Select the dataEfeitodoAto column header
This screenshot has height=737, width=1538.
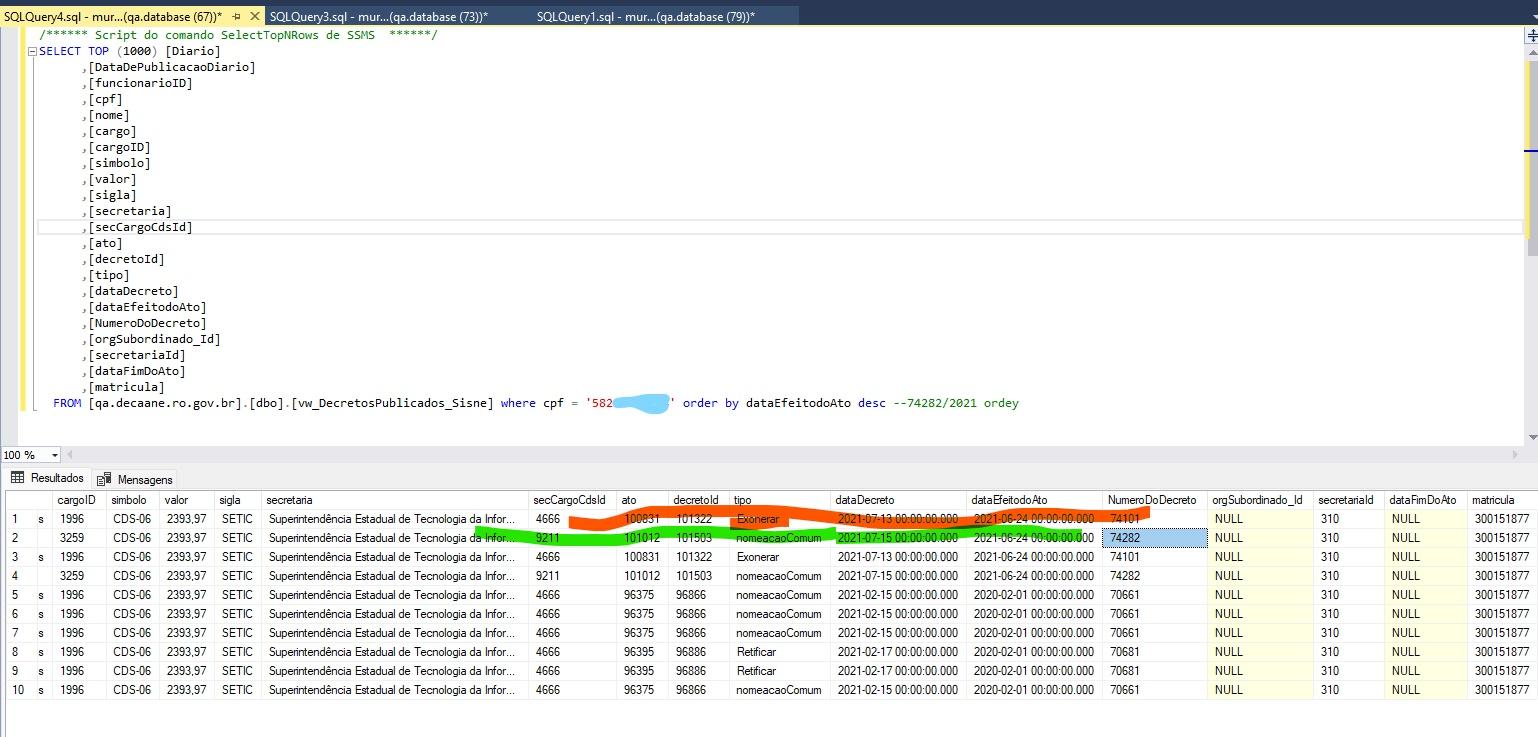click(1035, 500)
